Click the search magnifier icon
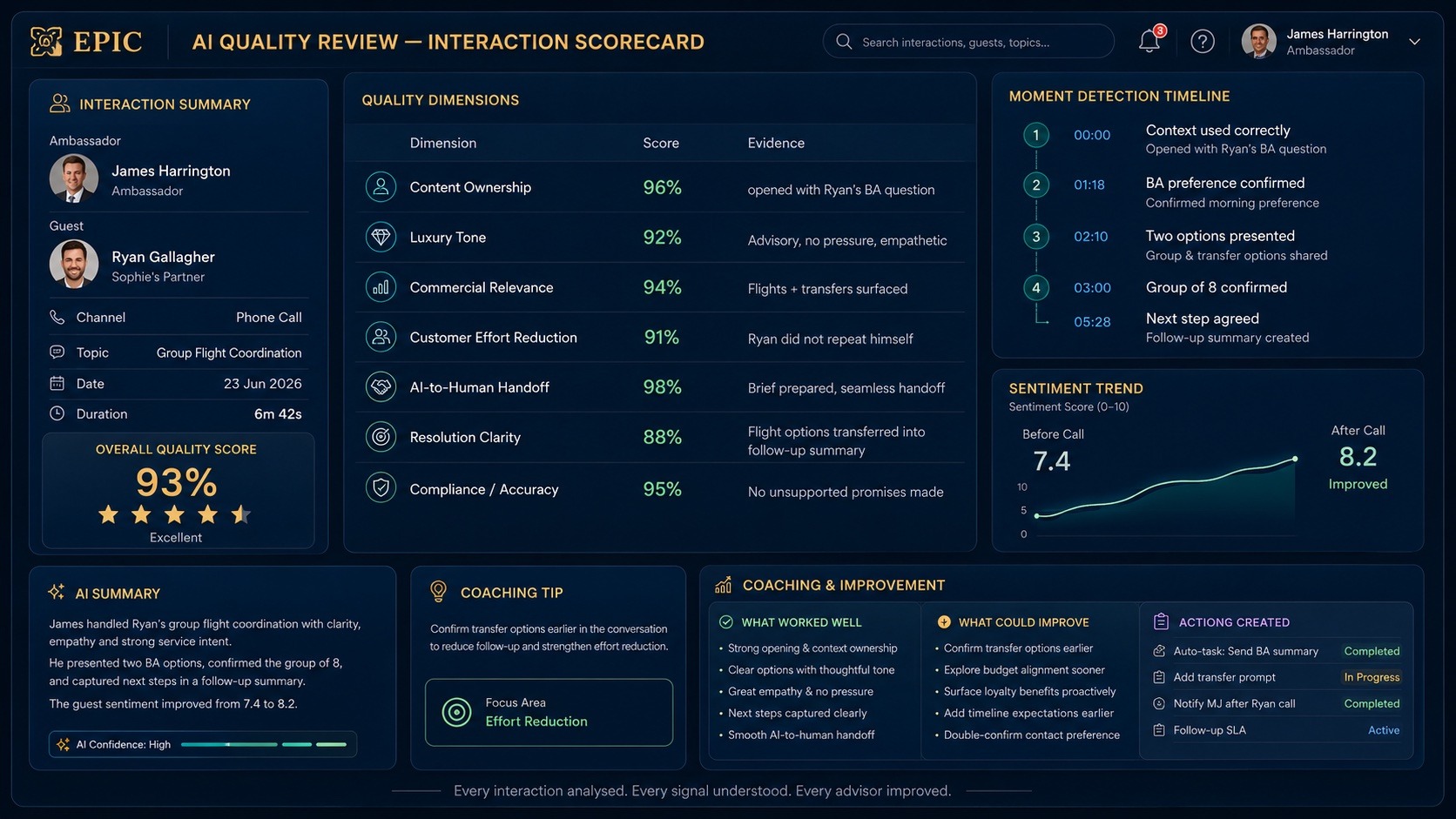This screenshot has height=819, width=1456. point(844,42)
